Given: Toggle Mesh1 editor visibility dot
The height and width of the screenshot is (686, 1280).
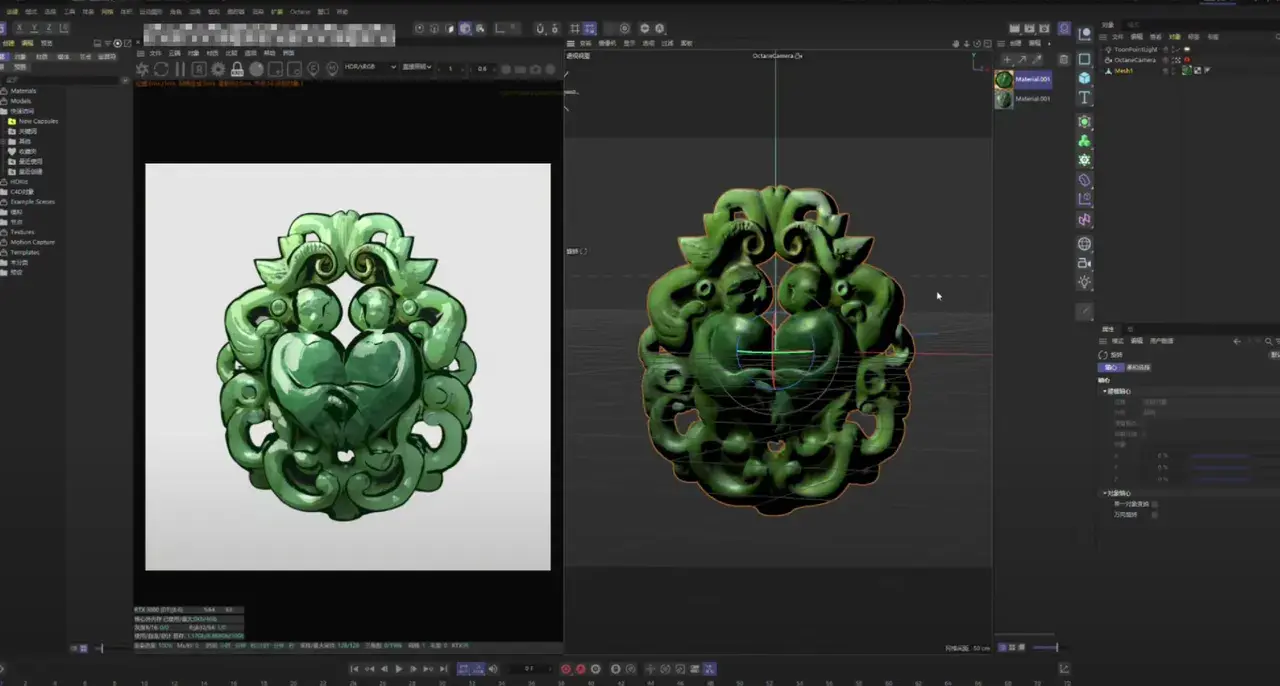Looking at the screenshot, I should 1173,68.
